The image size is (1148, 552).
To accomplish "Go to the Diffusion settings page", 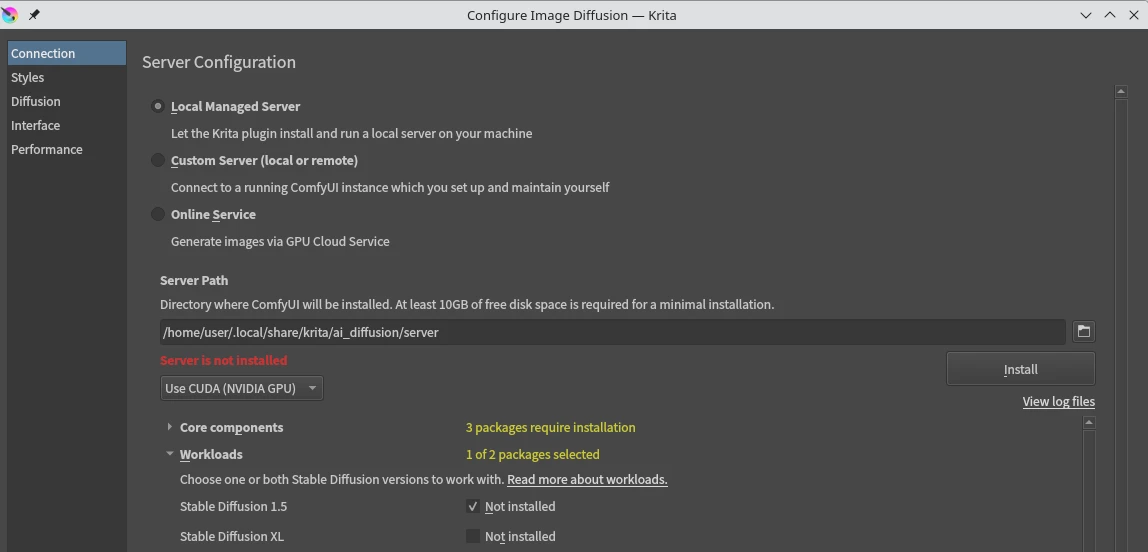I will (x=67, y=102).
